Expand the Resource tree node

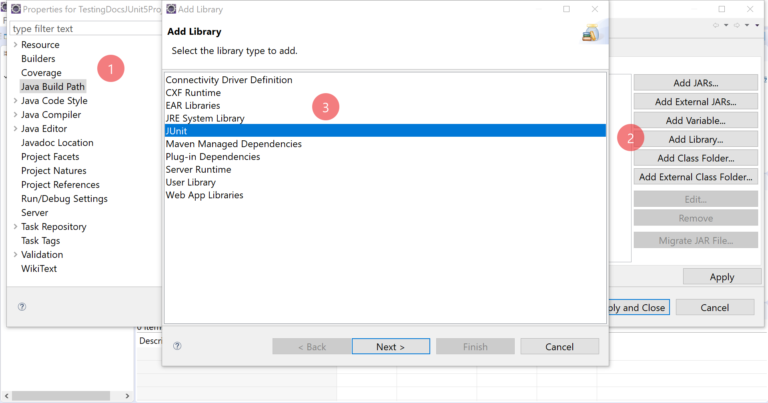(15, 45)
